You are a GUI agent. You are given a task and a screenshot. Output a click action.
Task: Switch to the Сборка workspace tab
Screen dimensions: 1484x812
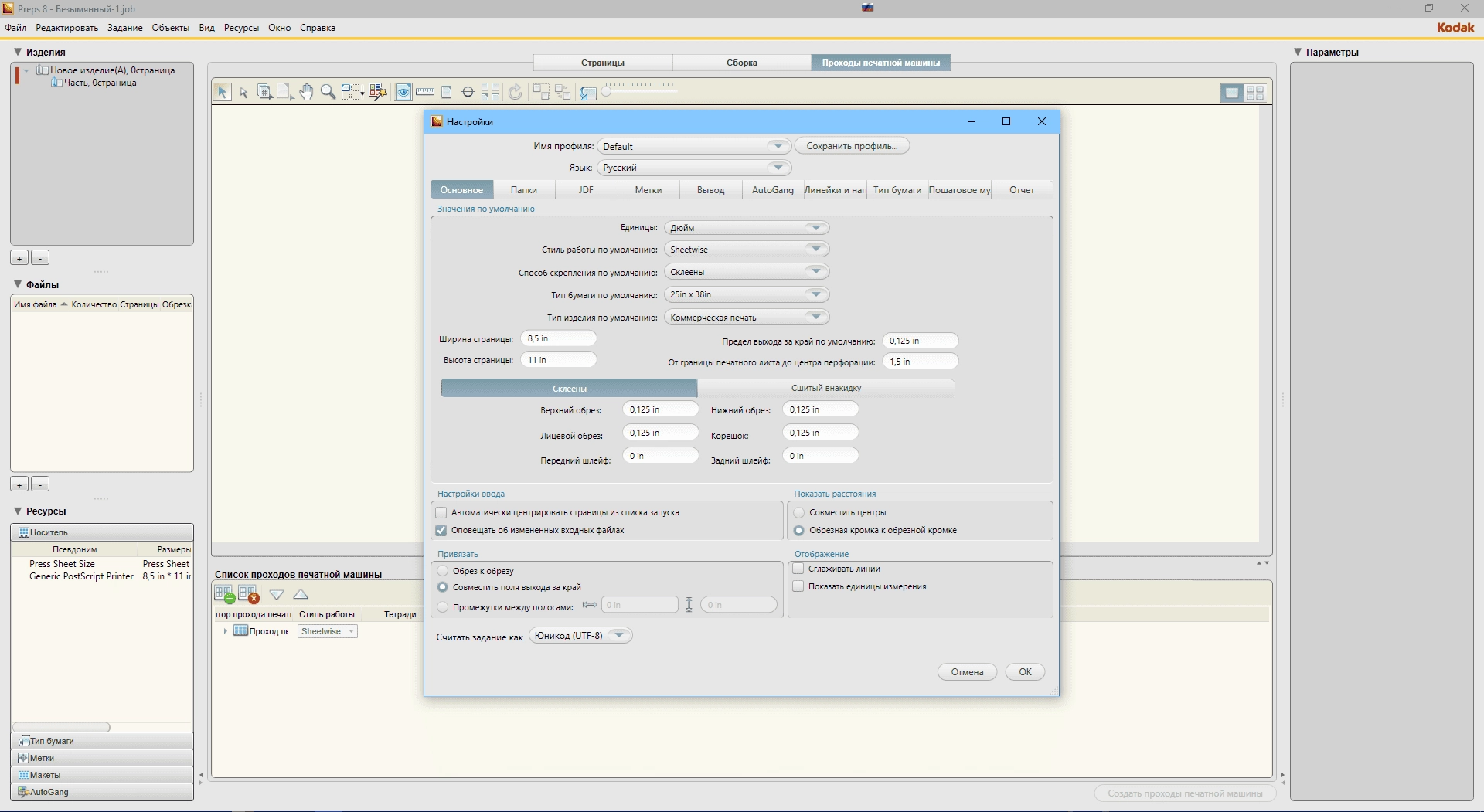click(741, 63)
